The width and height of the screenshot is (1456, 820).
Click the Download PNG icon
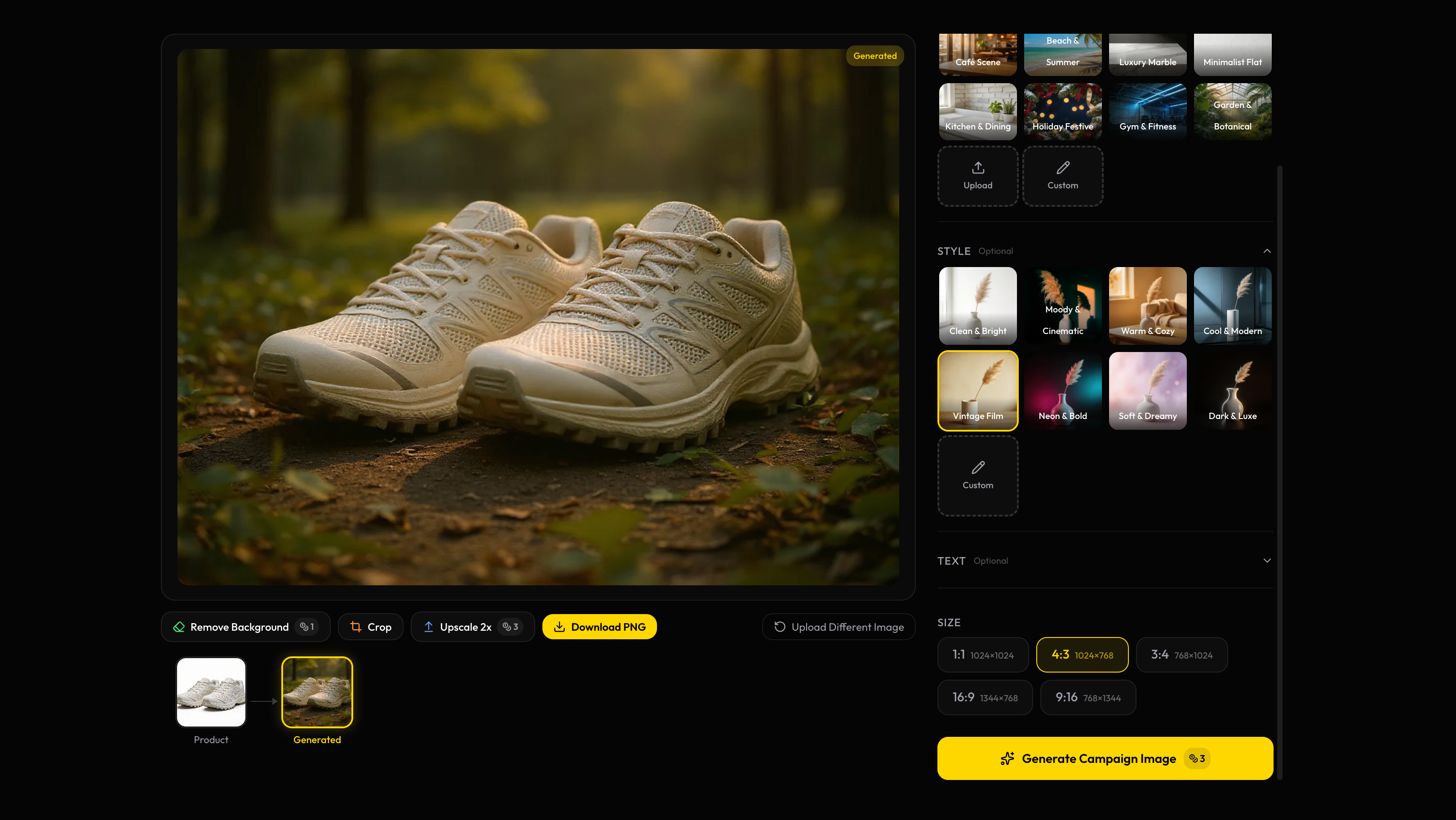point(559,627)
